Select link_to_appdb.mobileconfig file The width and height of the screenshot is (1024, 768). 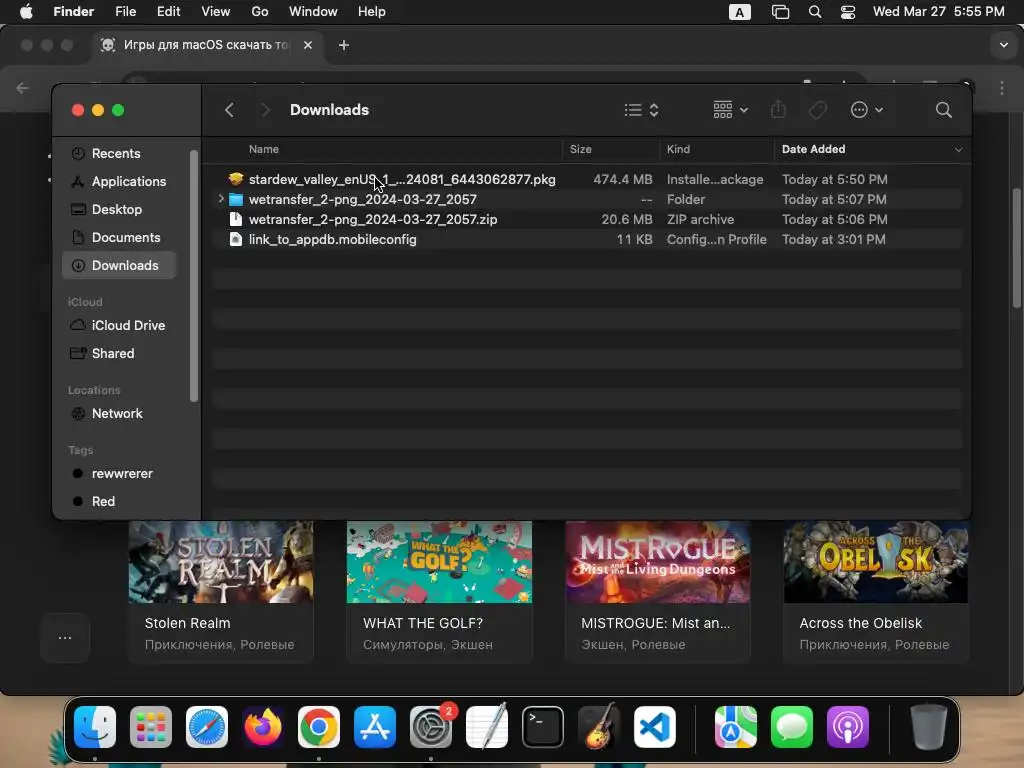(x=332, y=240)
